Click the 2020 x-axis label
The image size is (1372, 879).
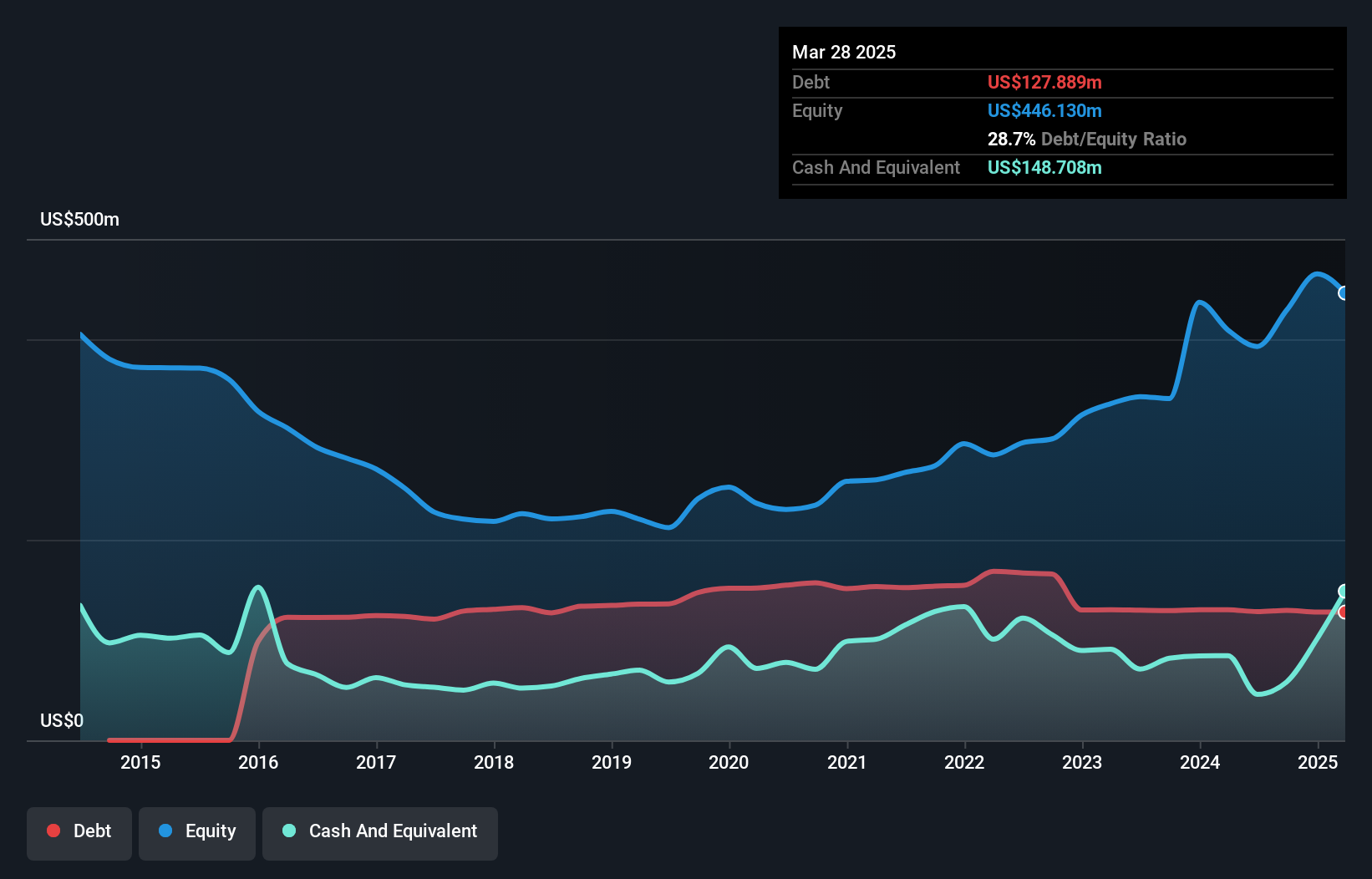click(729, 762)
